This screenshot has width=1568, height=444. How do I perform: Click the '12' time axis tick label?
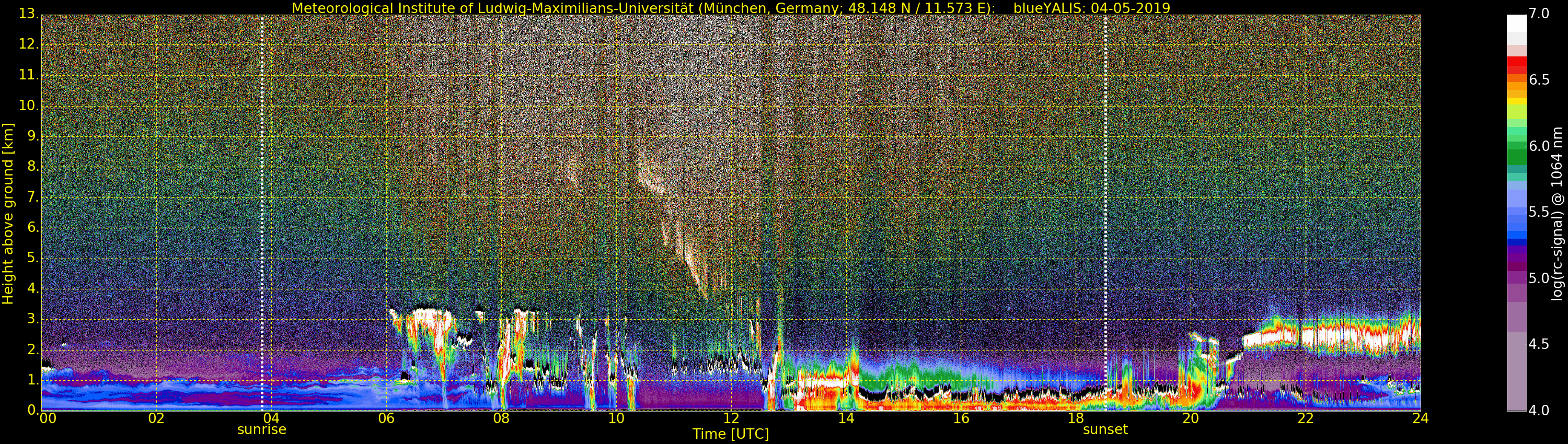click(x=731, y=418)
